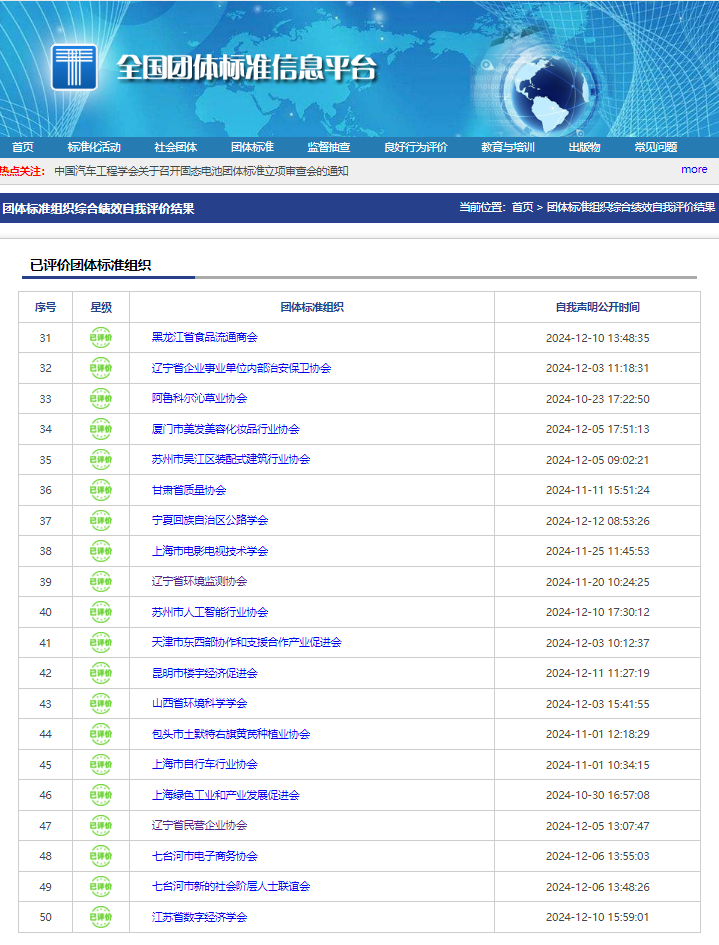
Task: Click the 序号 column header
Action: (45, 307)
